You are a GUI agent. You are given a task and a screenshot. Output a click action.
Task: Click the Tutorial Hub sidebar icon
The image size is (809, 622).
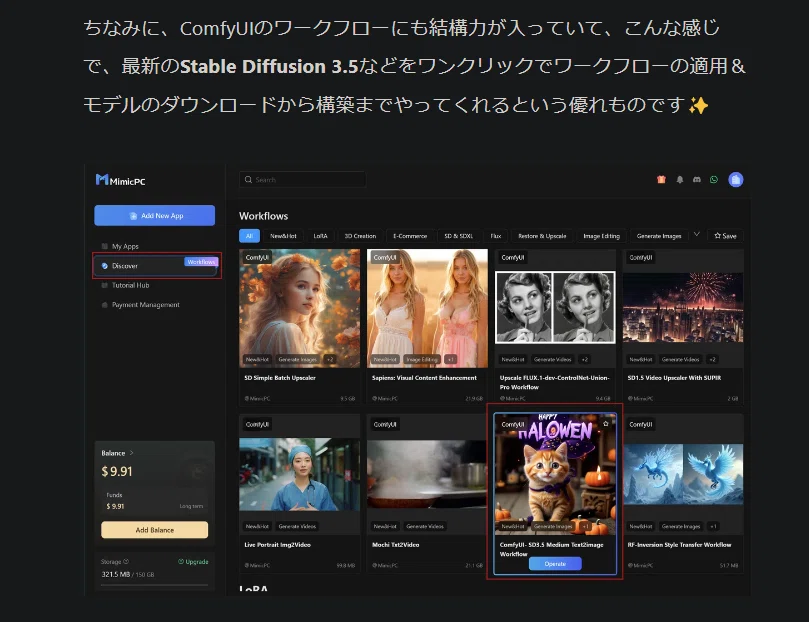(105, 285)
